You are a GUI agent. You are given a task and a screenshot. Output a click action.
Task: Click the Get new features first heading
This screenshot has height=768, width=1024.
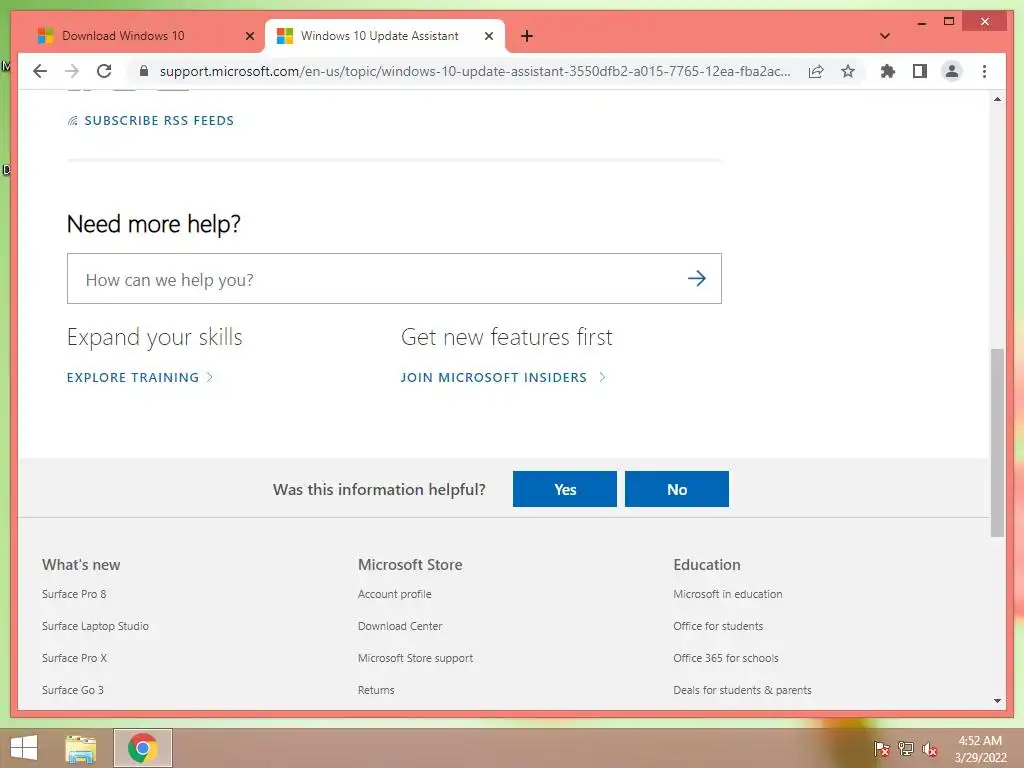[507, 337]
